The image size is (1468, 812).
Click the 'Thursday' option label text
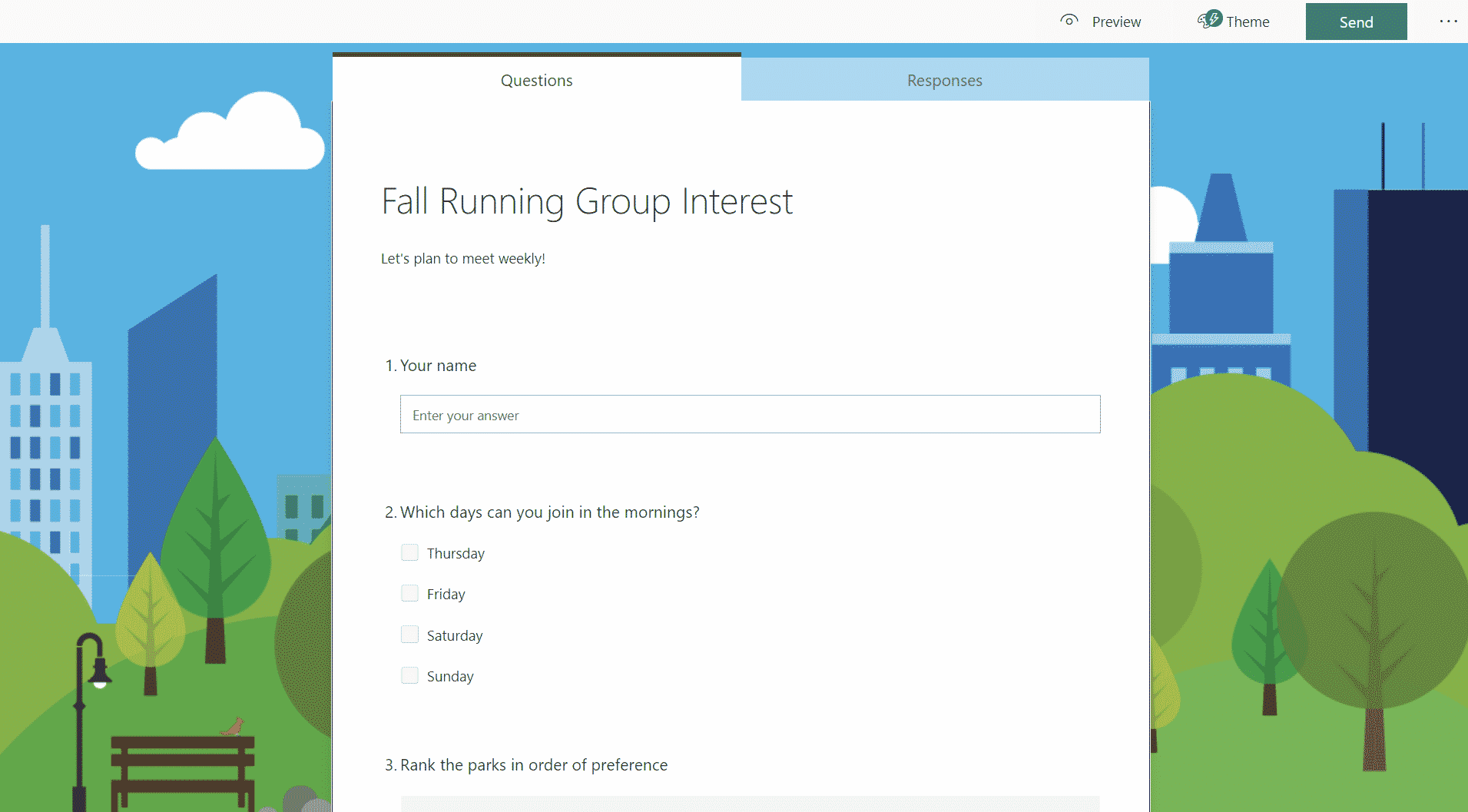[456, 554]
